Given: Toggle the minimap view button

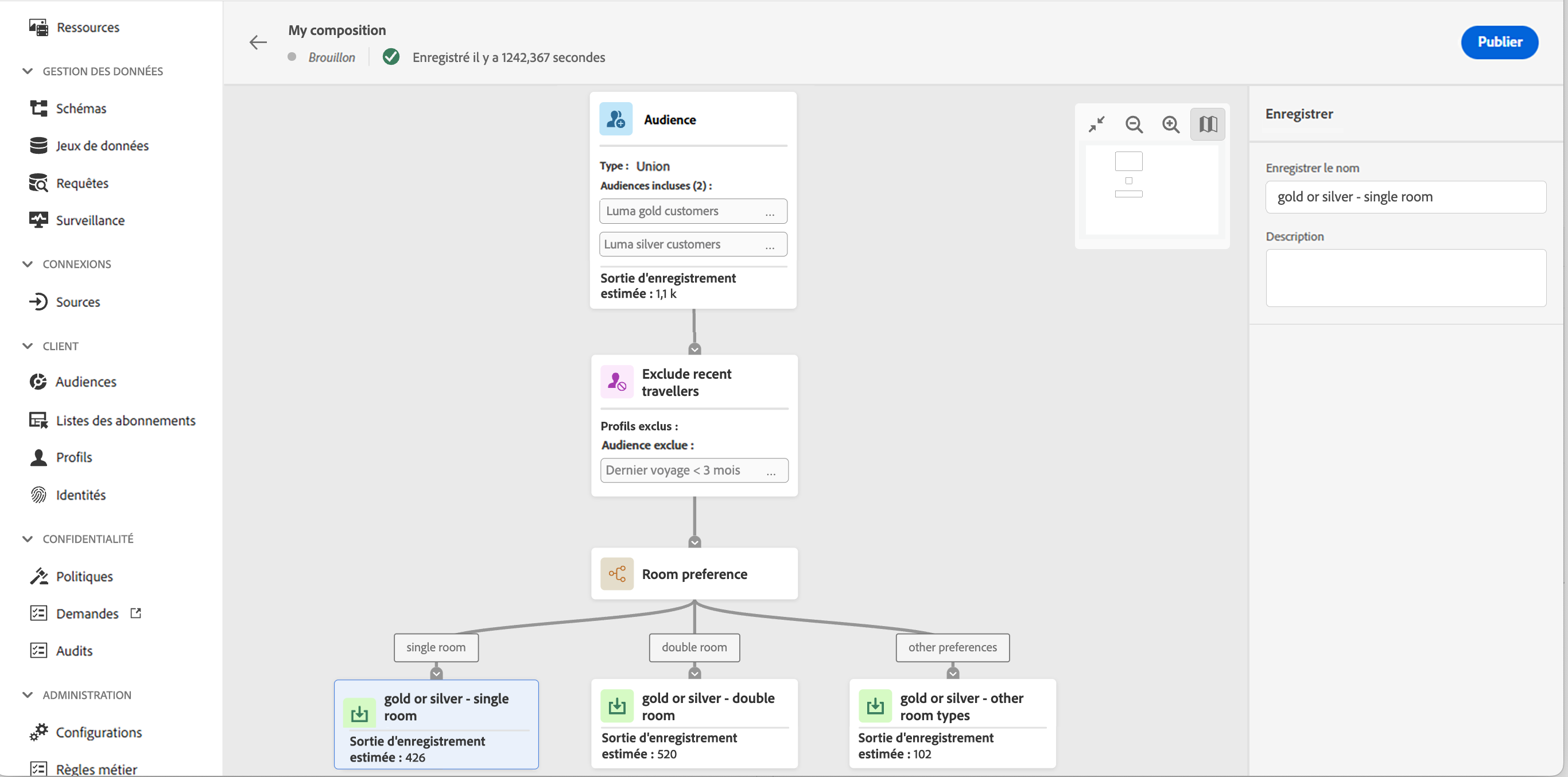Looking at the screenshot, I should (1208, 125).
